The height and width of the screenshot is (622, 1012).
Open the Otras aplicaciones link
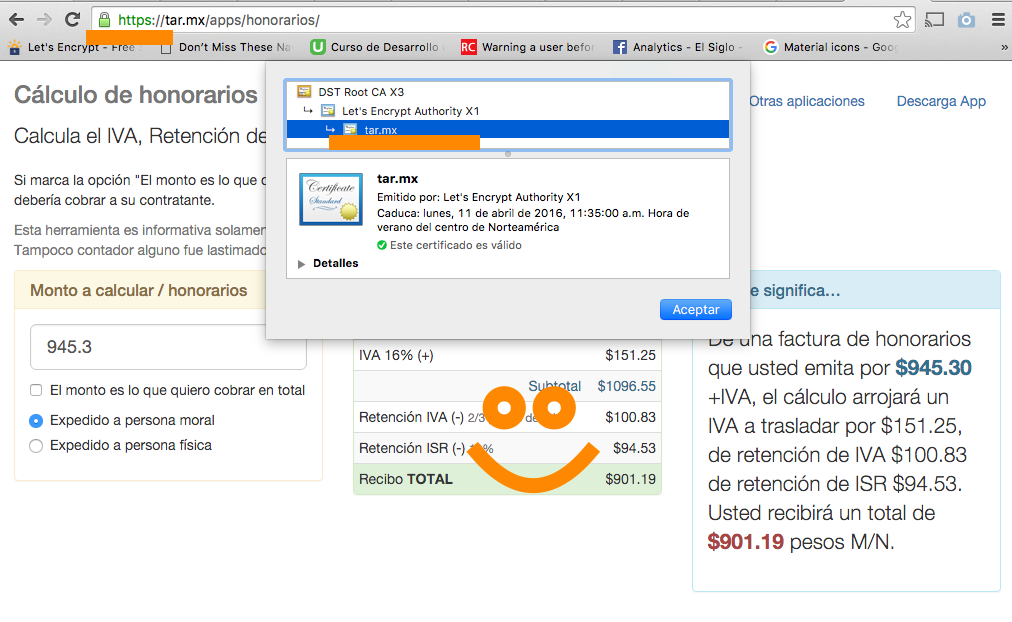pyautogui.click(x=807, y=101)
